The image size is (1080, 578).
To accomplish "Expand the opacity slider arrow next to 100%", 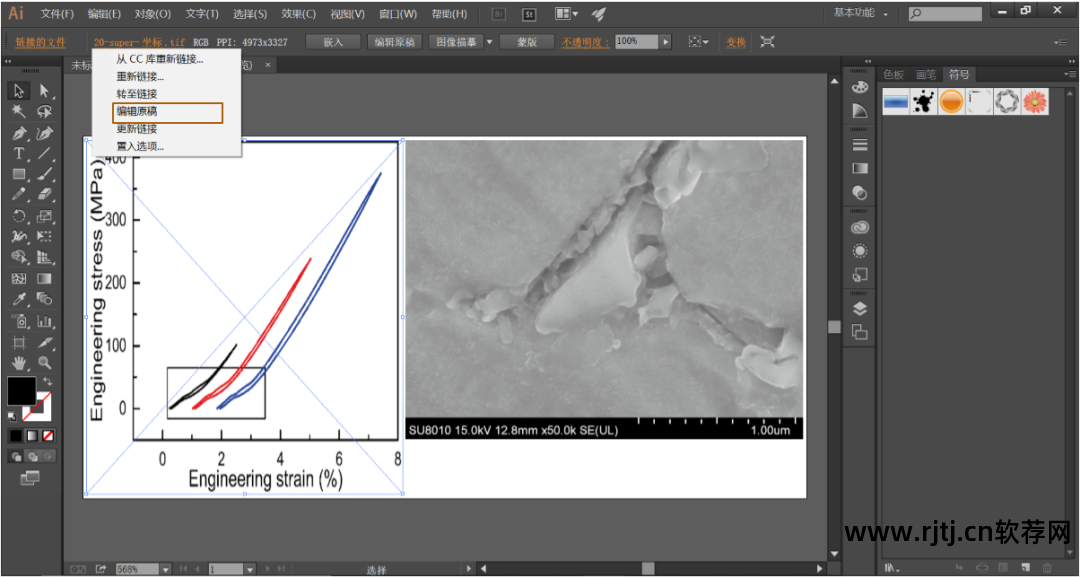I will [x=665, y=42].
